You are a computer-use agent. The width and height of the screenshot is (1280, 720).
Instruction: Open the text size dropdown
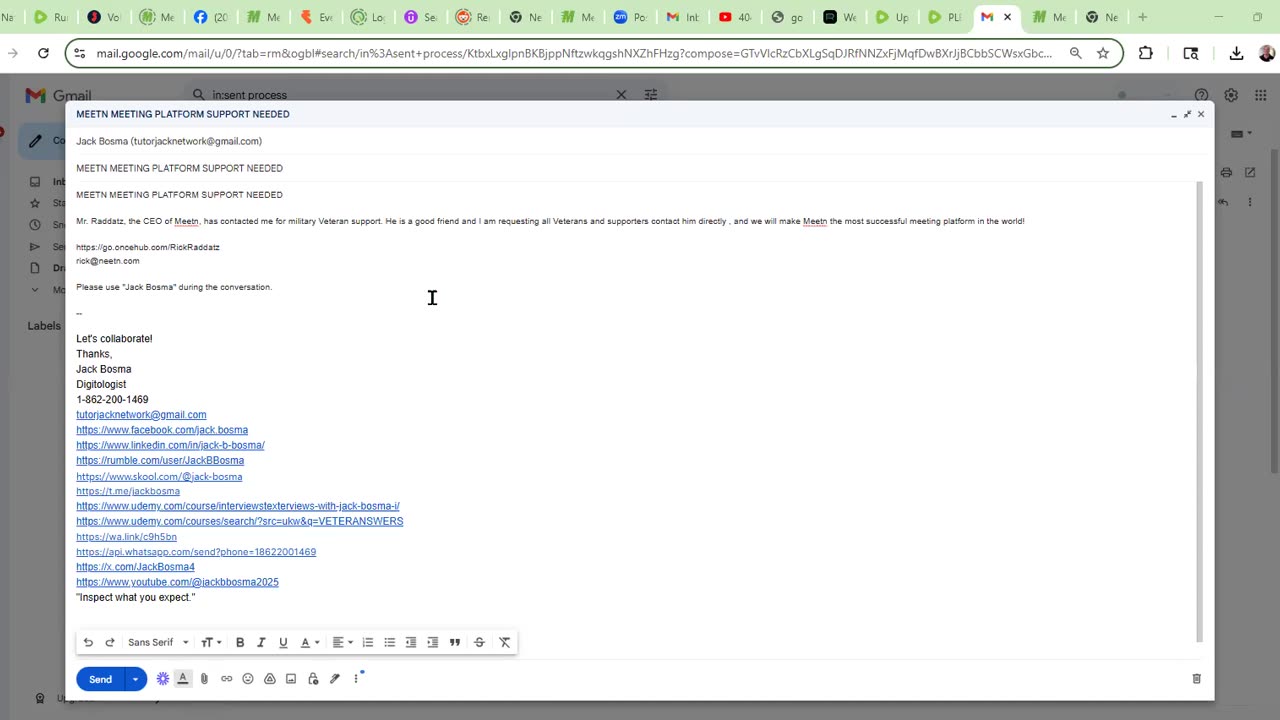211,642
